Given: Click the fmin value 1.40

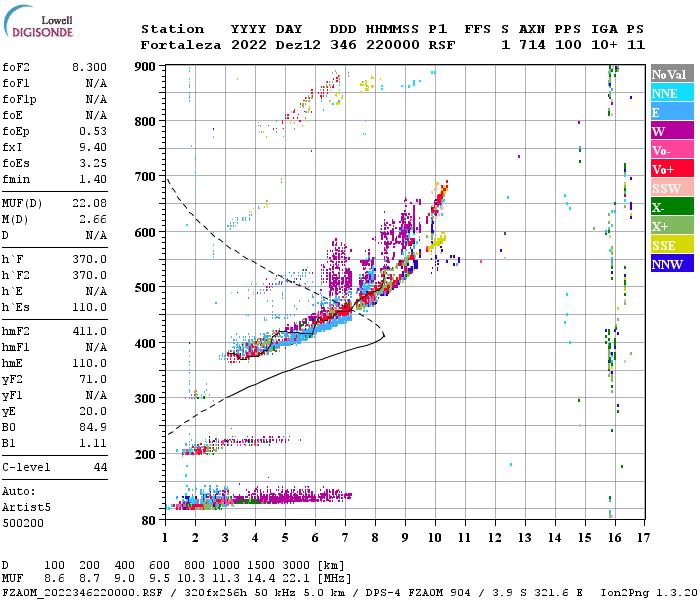Looking at the screenshot, I should [x=93, y=179].
